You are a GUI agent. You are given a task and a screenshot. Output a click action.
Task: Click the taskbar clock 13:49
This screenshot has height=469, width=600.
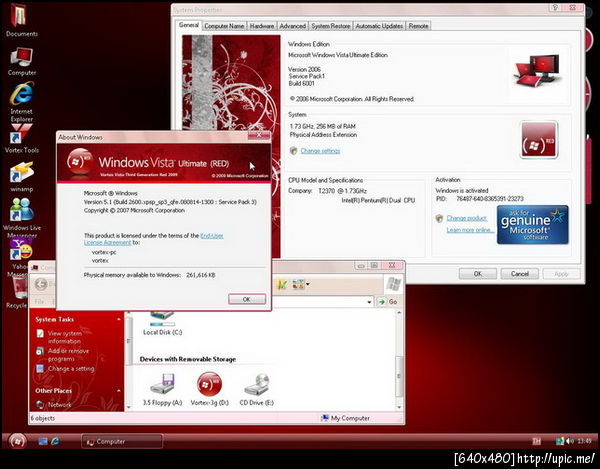click(584, 441)
